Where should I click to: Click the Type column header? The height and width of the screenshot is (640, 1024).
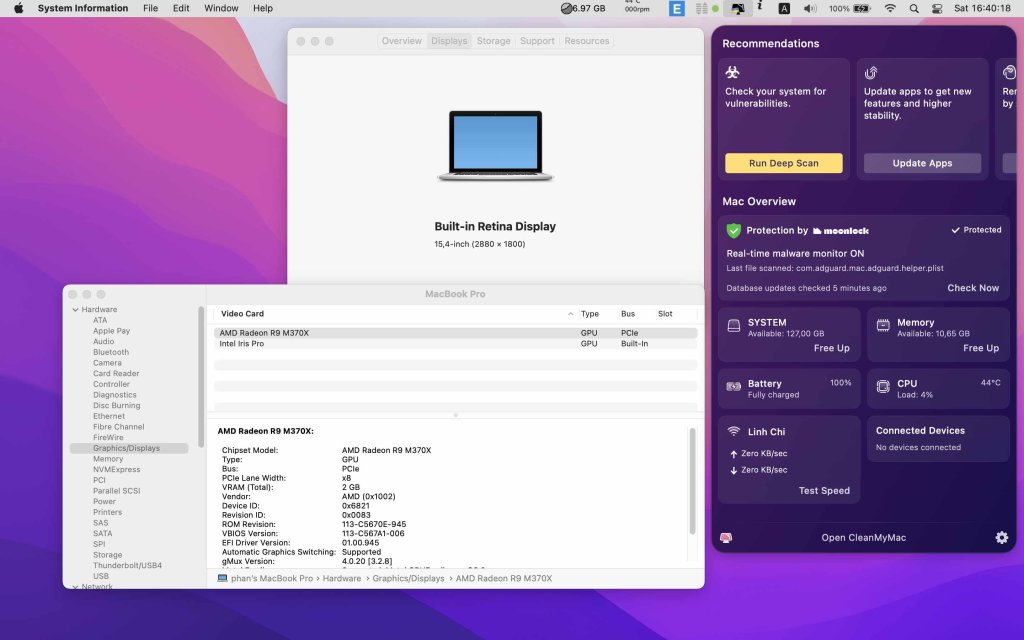tap(590, 314)
